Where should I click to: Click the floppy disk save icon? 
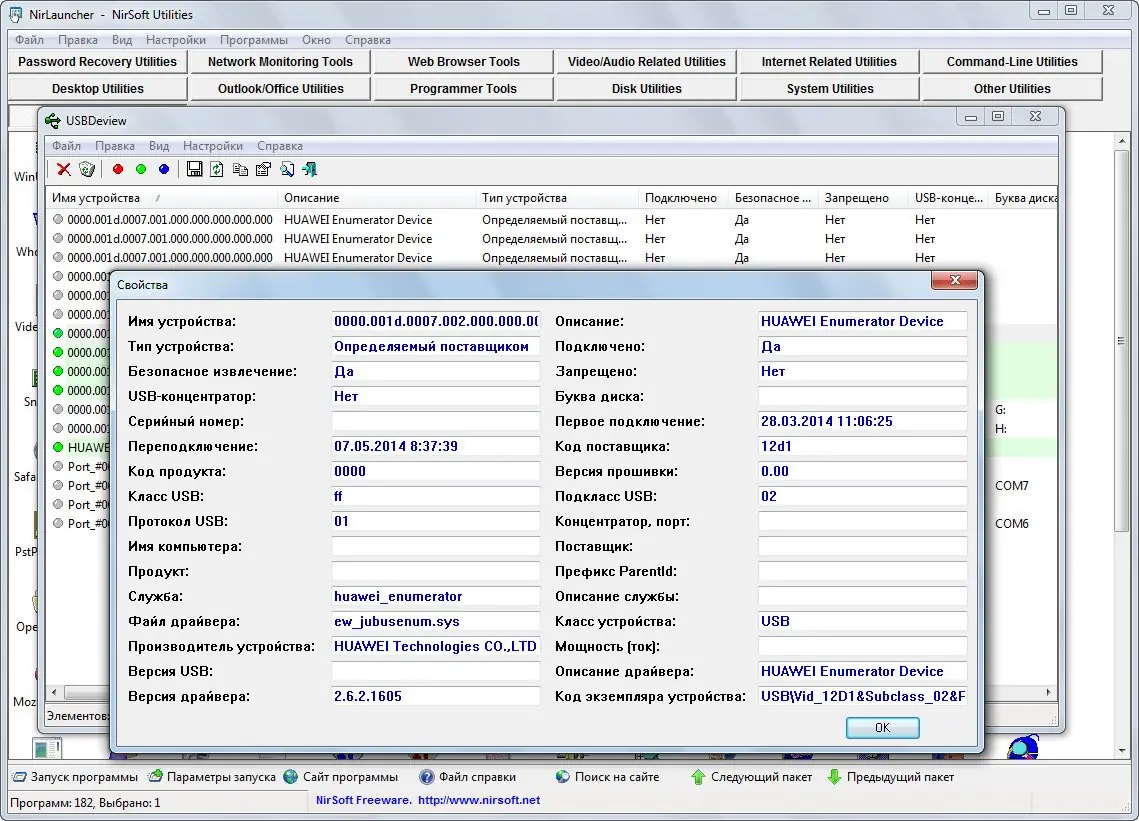(195, 169)
